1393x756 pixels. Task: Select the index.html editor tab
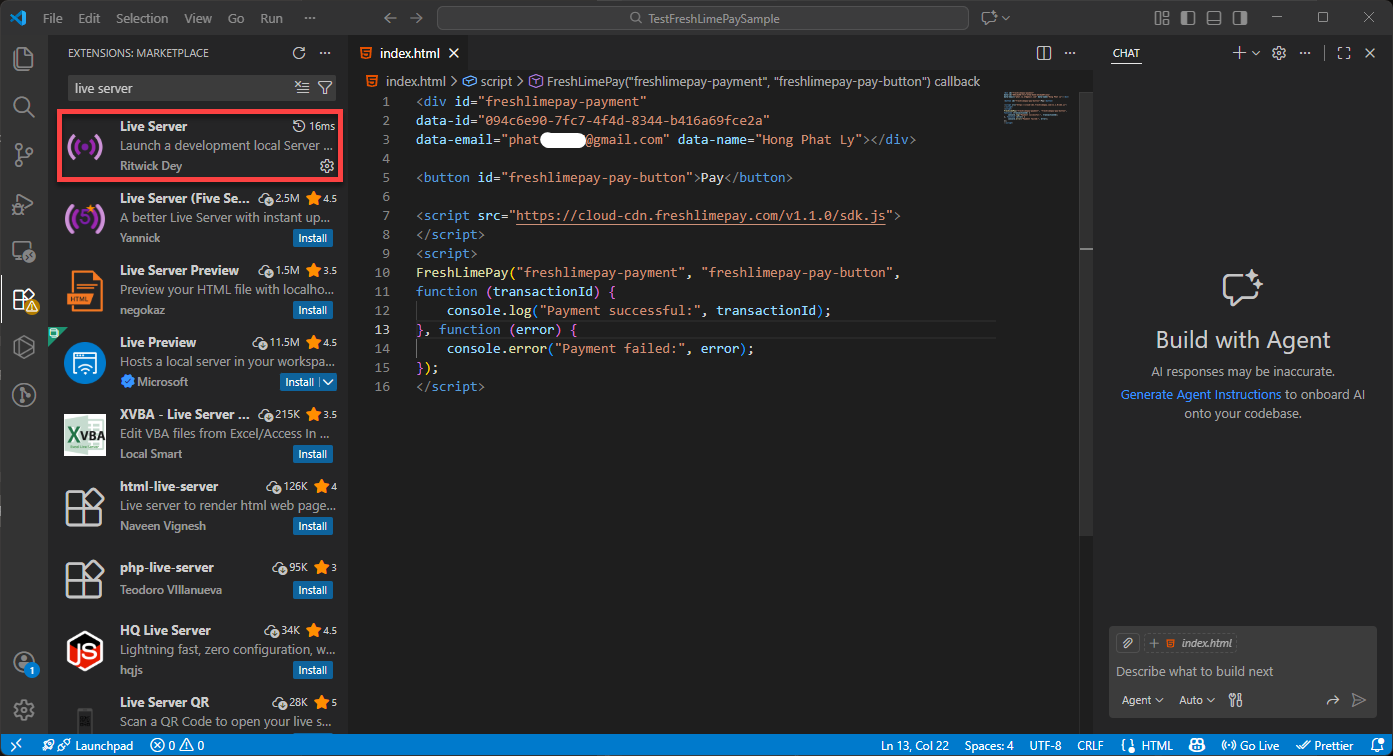click(x=411, y=53)
